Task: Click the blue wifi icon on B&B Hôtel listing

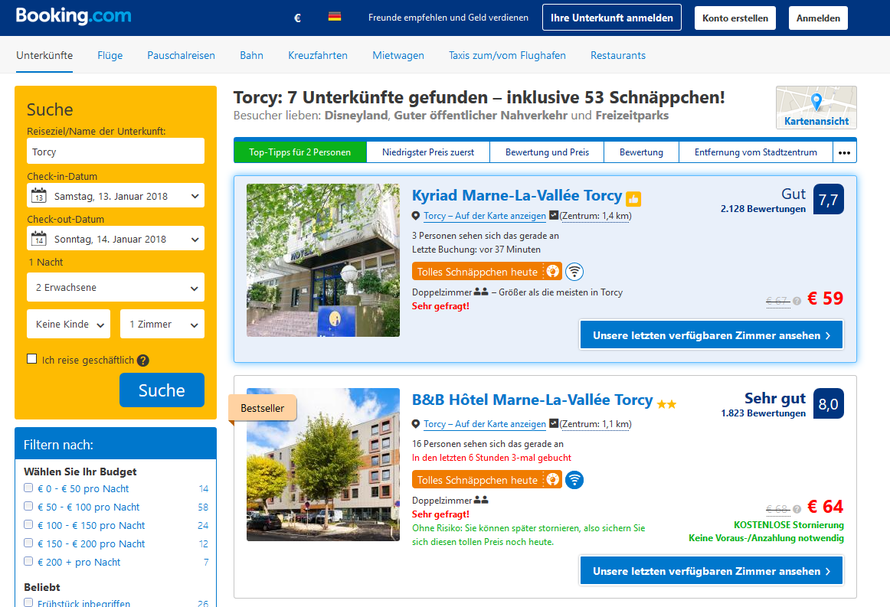Action: click(574, 480)
